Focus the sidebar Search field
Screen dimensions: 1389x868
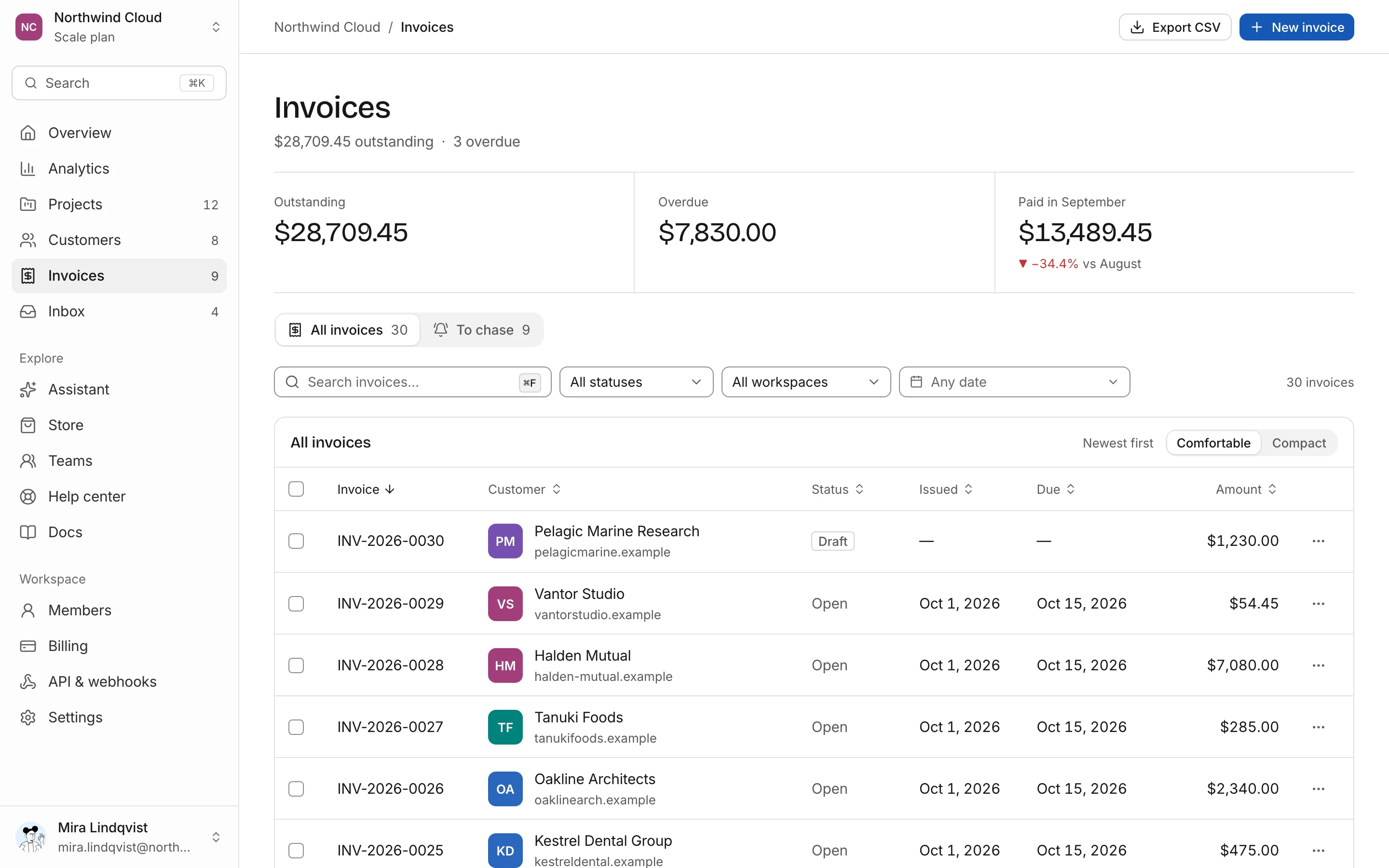(119, 82)
